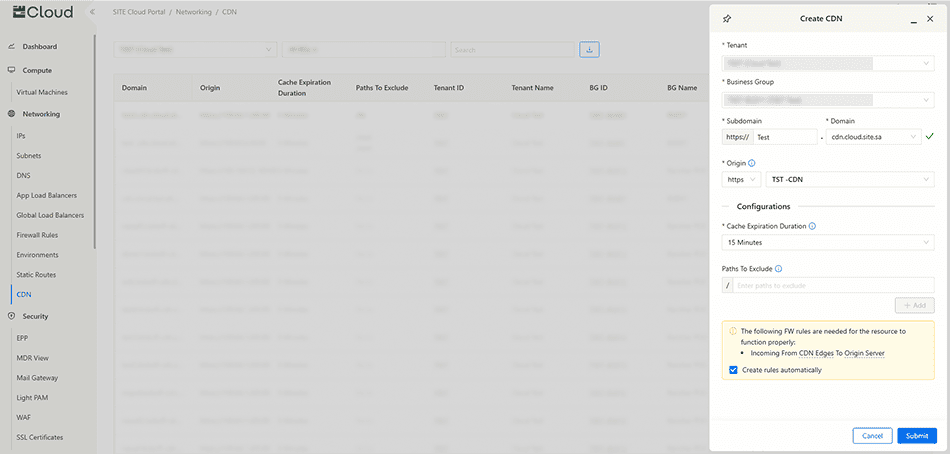The height and width of the screenshot is (454, 950).
Task: Click the Security shield icon in sidebar
Action: pyautogui.click(x=11, y=316)
